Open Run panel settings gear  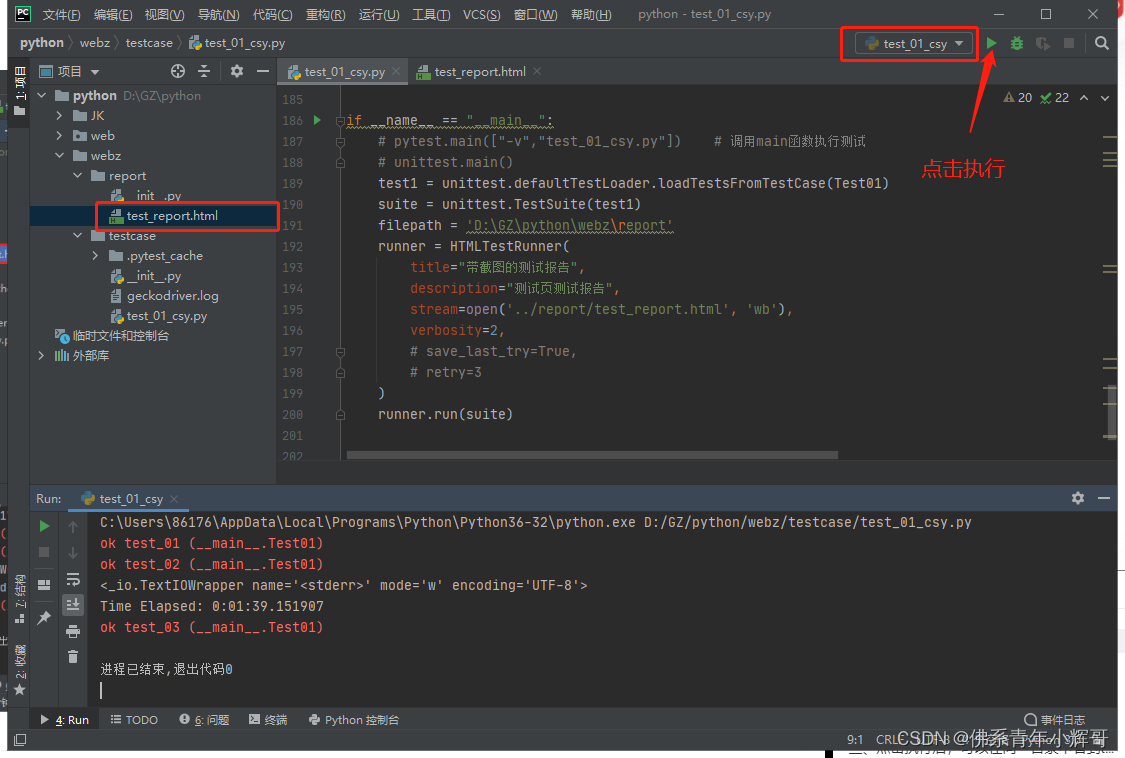1078,497
